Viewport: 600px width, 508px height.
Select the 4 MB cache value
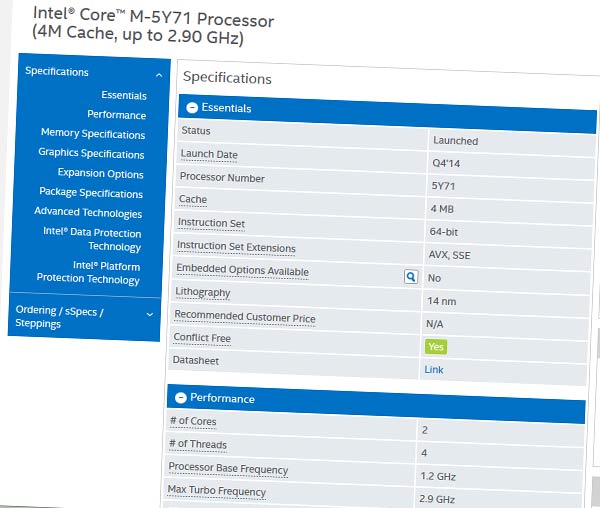(x=442, y=209)
